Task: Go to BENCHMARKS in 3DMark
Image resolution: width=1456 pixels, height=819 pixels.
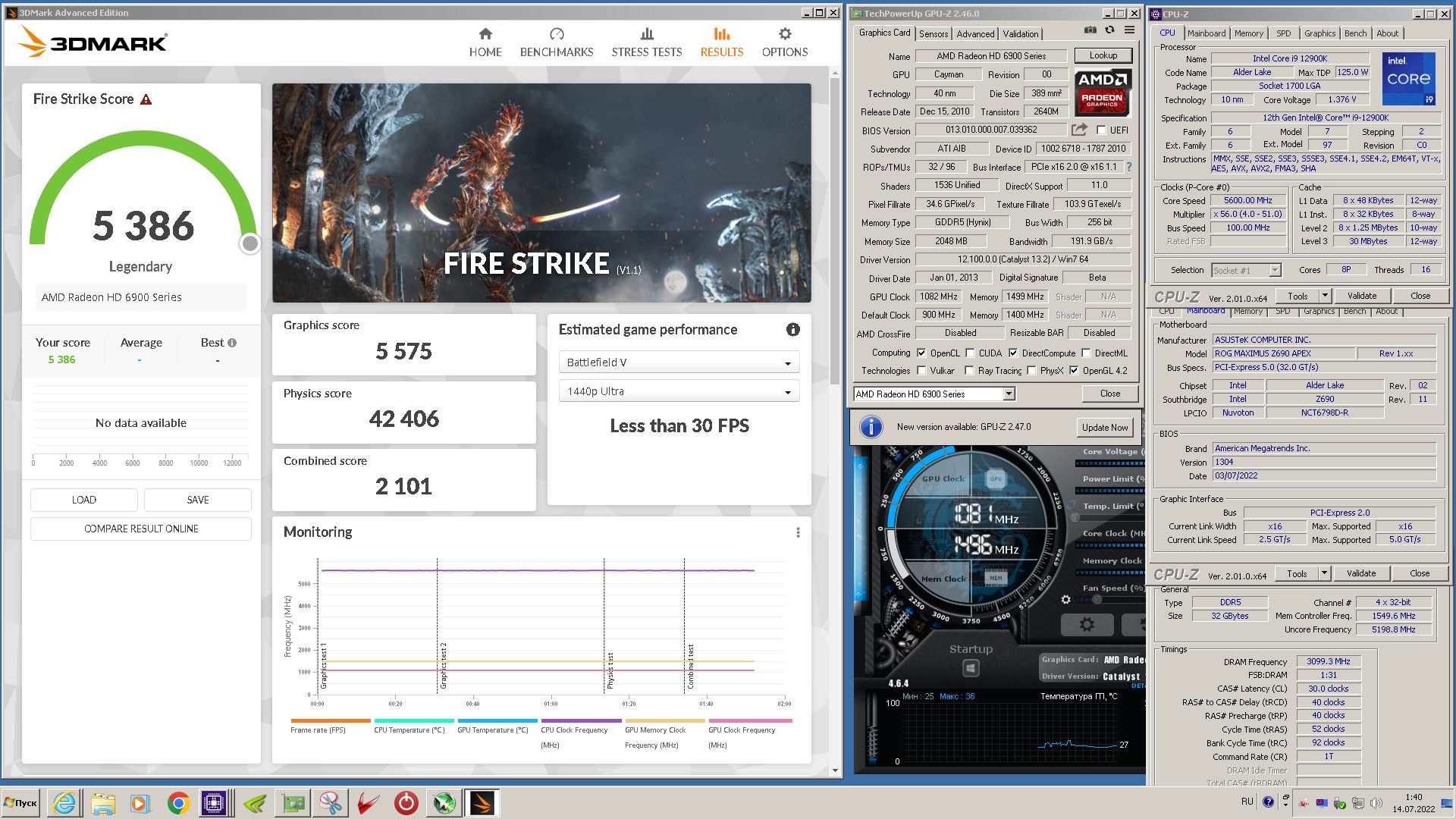Action: point(557,42)
